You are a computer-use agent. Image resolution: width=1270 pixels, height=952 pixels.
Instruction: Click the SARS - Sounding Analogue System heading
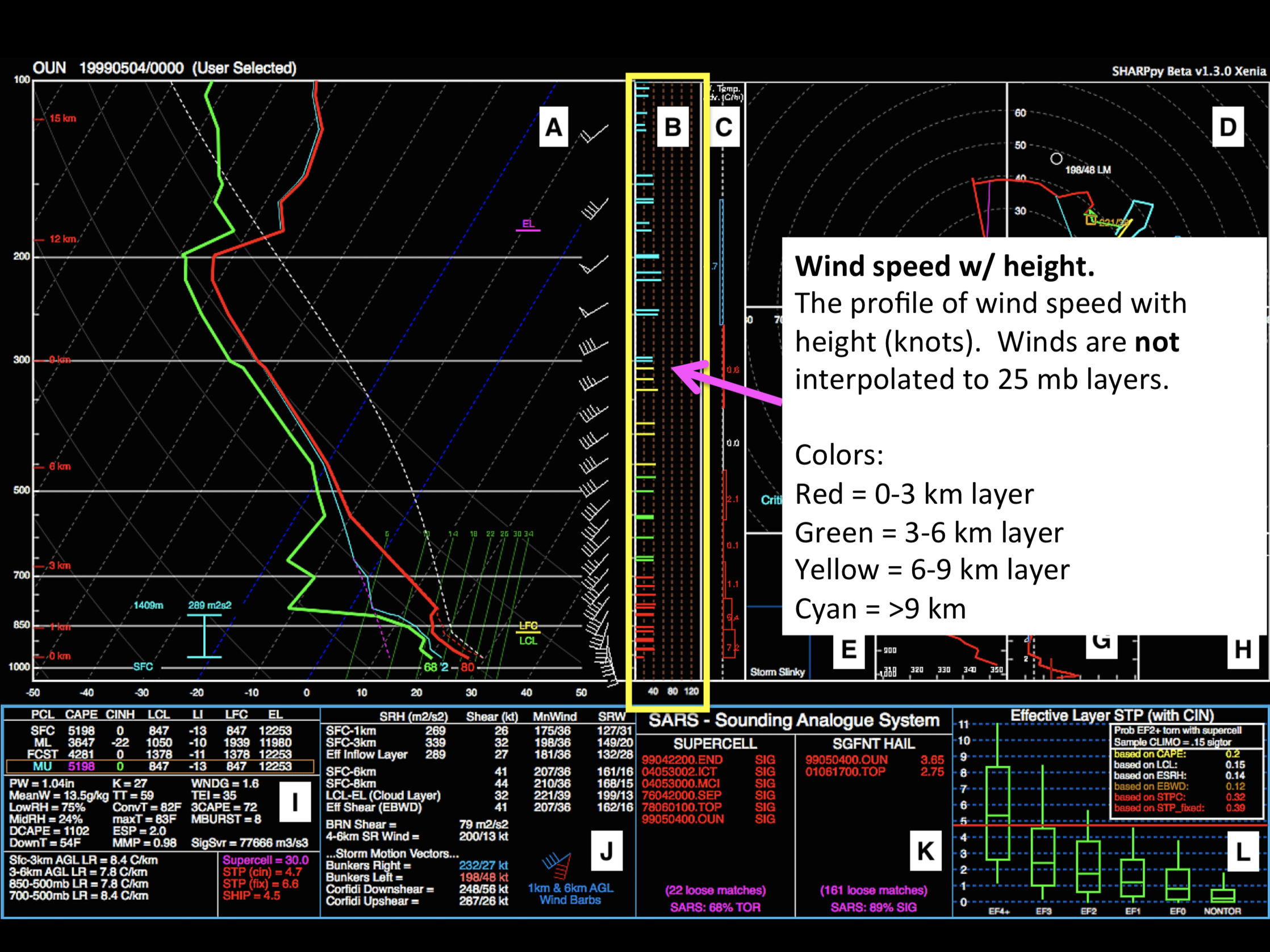[794, 721]
